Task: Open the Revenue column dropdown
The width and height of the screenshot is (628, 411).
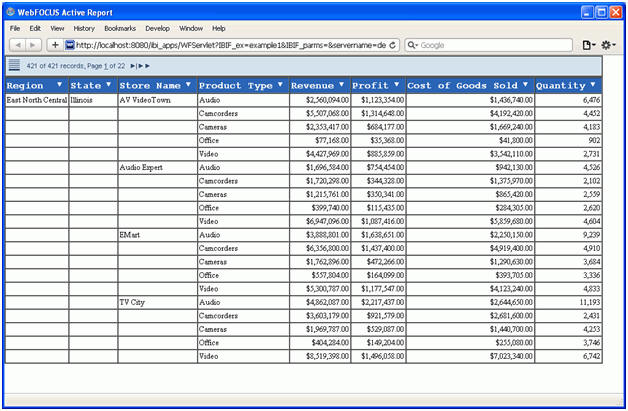Action: pyautogui.click(x=342, y=85)
